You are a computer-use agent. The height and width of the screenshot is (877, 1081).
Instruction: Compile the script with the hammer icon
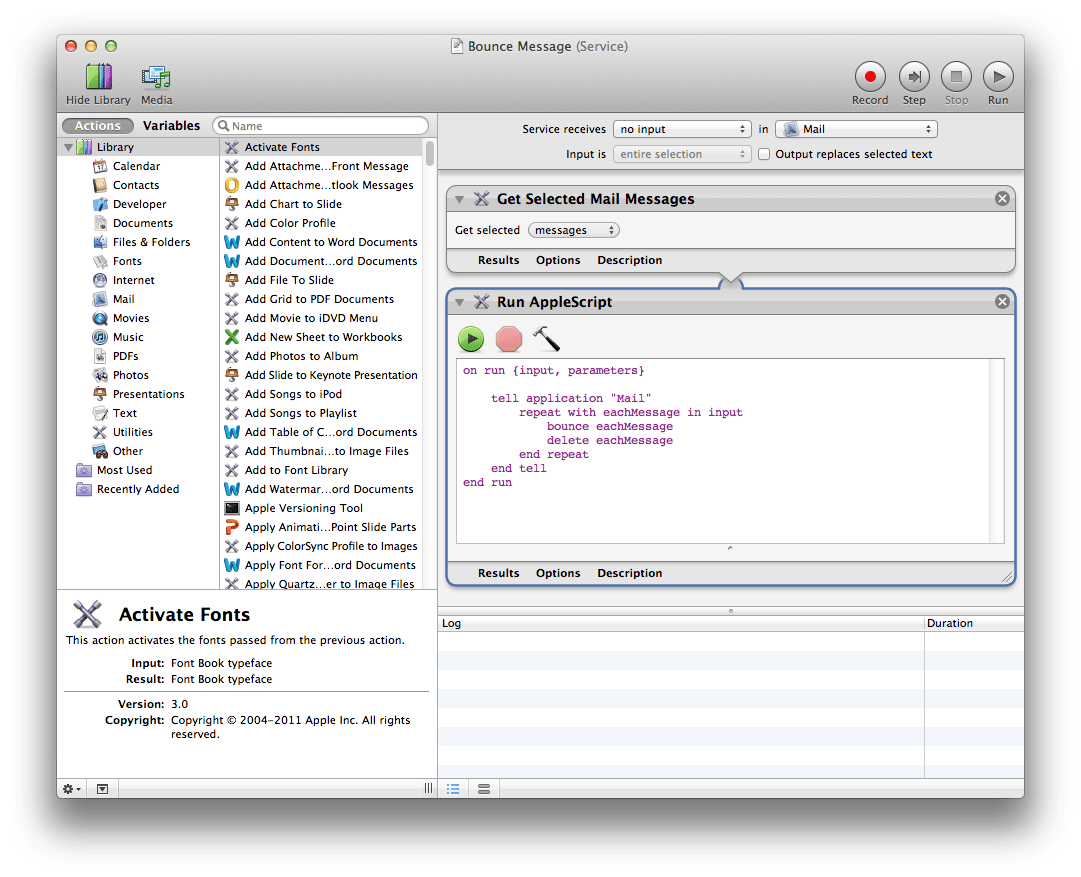point(547,339)
